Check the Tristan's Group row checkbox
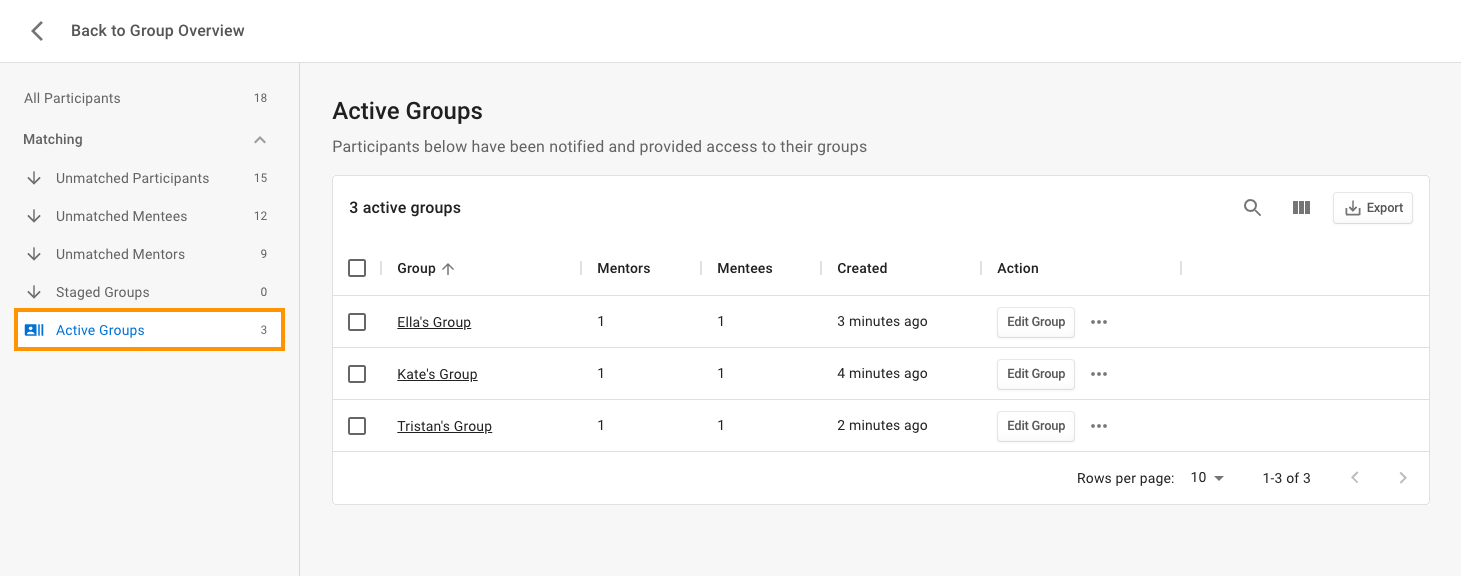This screenshot has height=576, width=1461. point(357,426)
